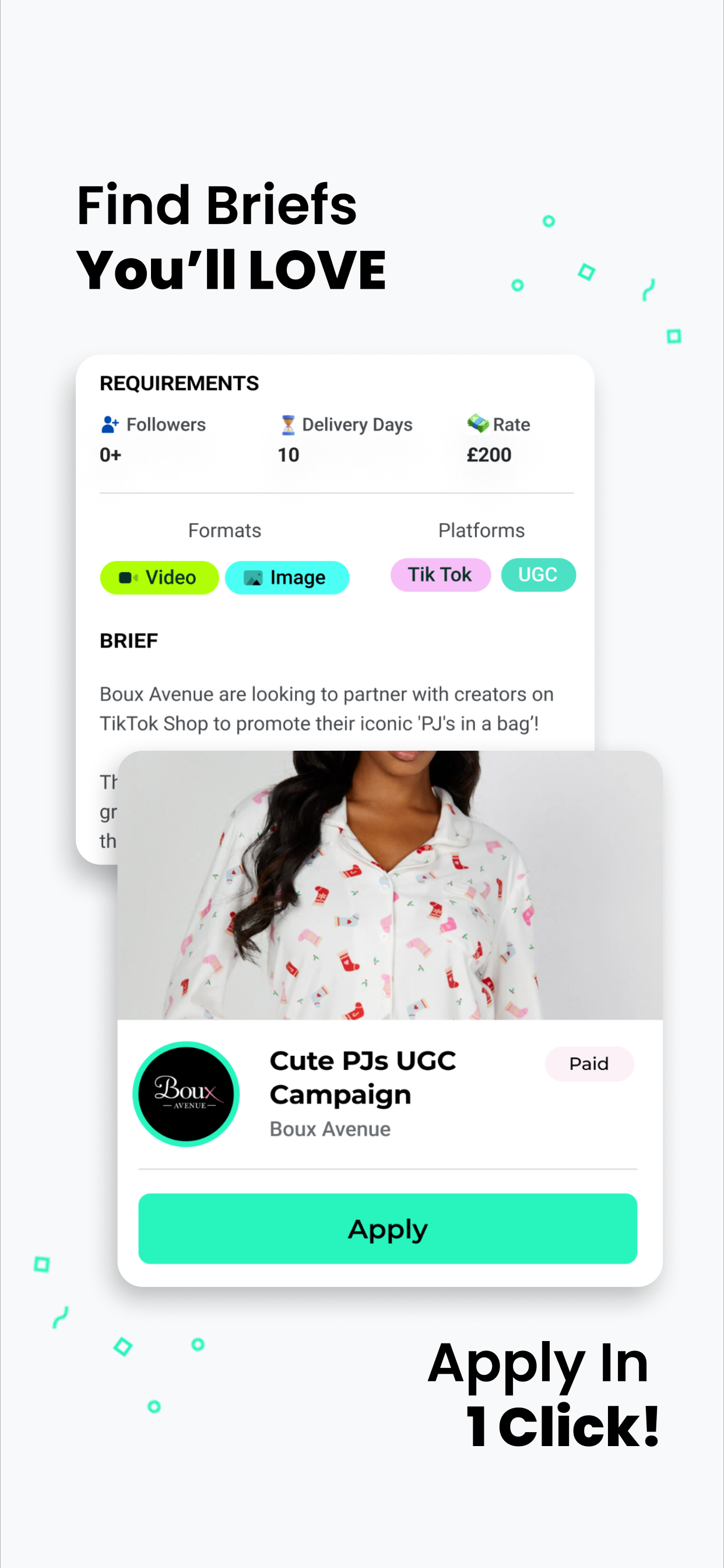Click the £200 rate value

coord(489,454)
